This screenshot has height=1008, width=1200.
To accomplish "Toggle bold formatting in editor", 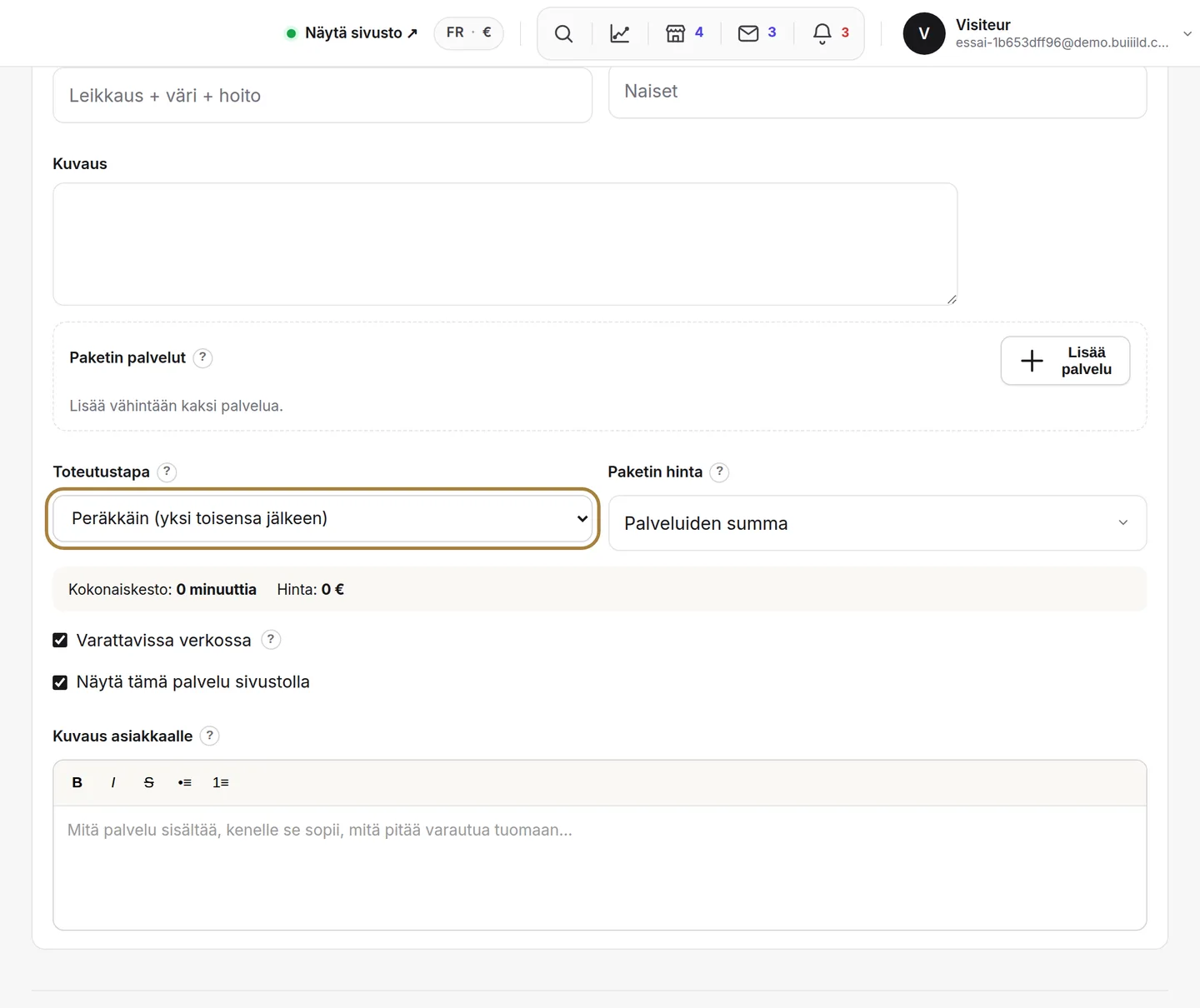I will pyautogui.click(x=77, y=782).
